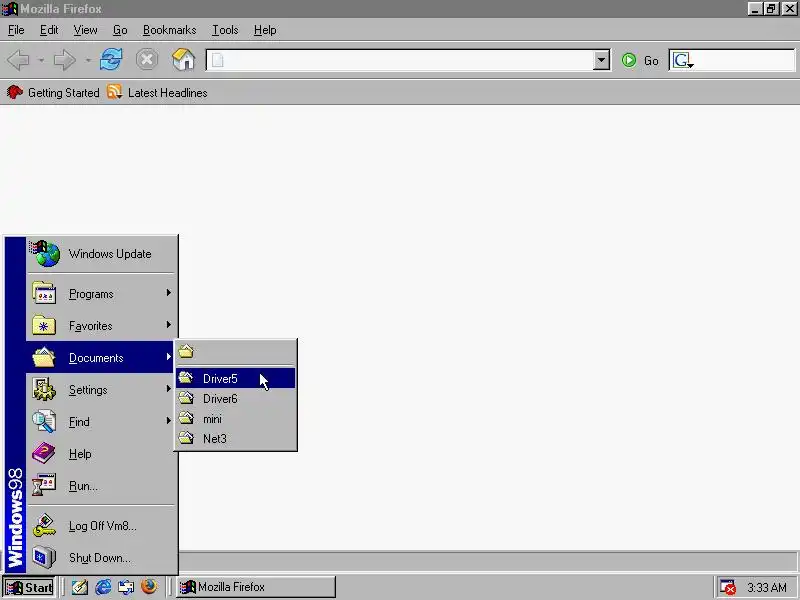
Task: Click the Help book icon in Start menu
Action: pyautogui.click(x=44, y=453)
